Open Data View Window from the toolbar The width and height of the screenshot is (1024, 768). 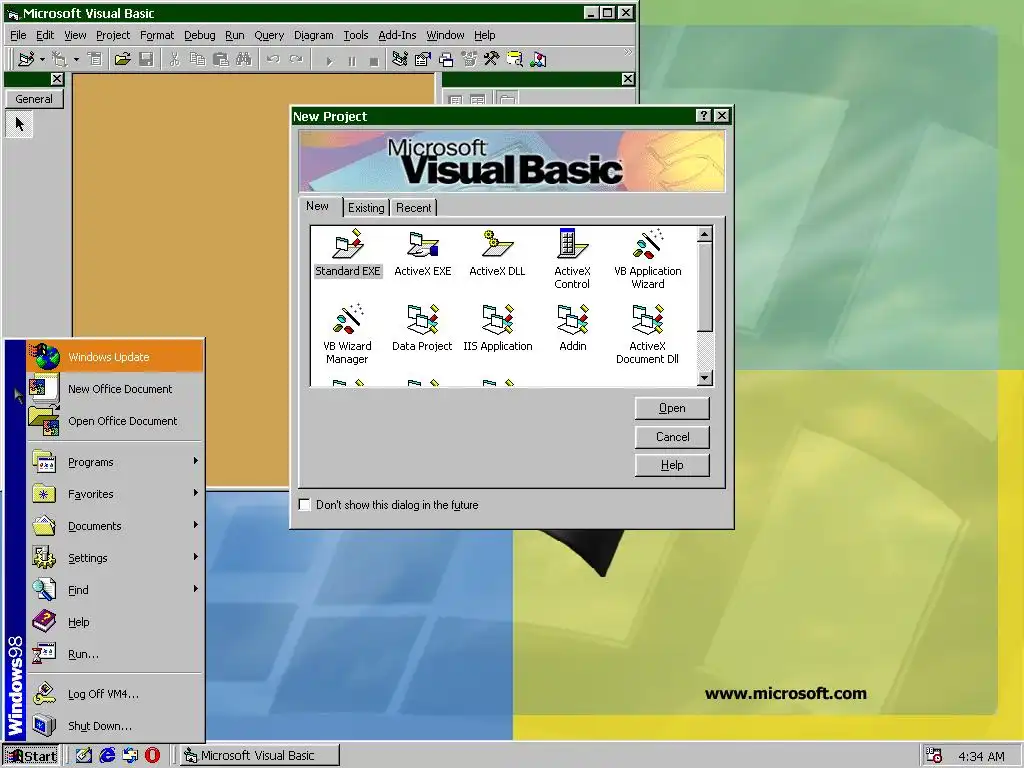pos(515,59)
